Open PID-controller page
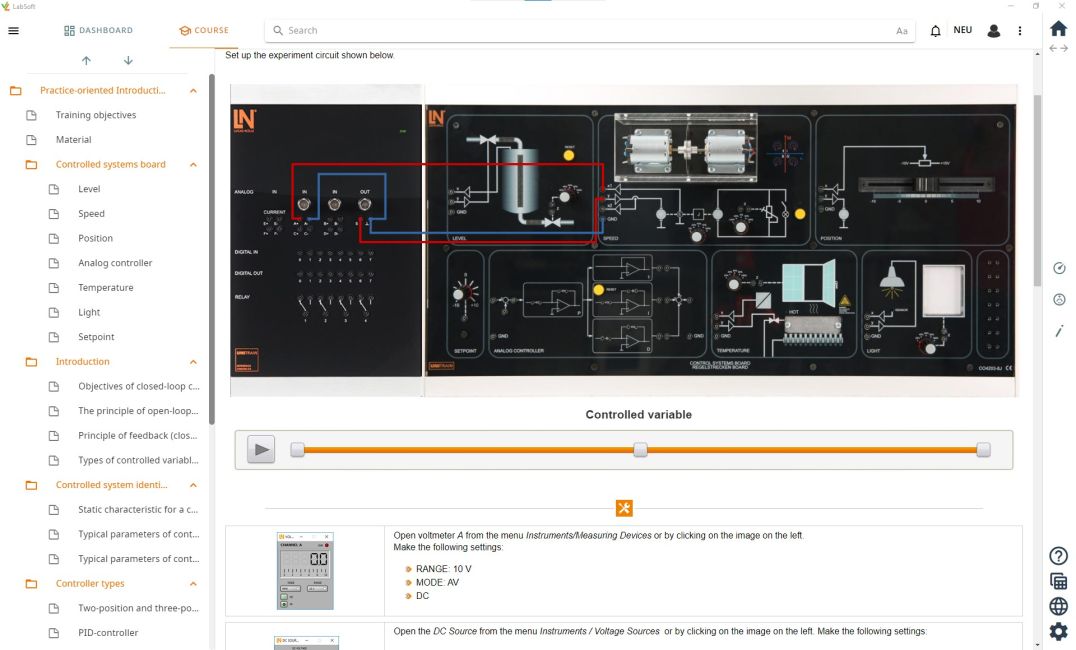 point(108,633)
